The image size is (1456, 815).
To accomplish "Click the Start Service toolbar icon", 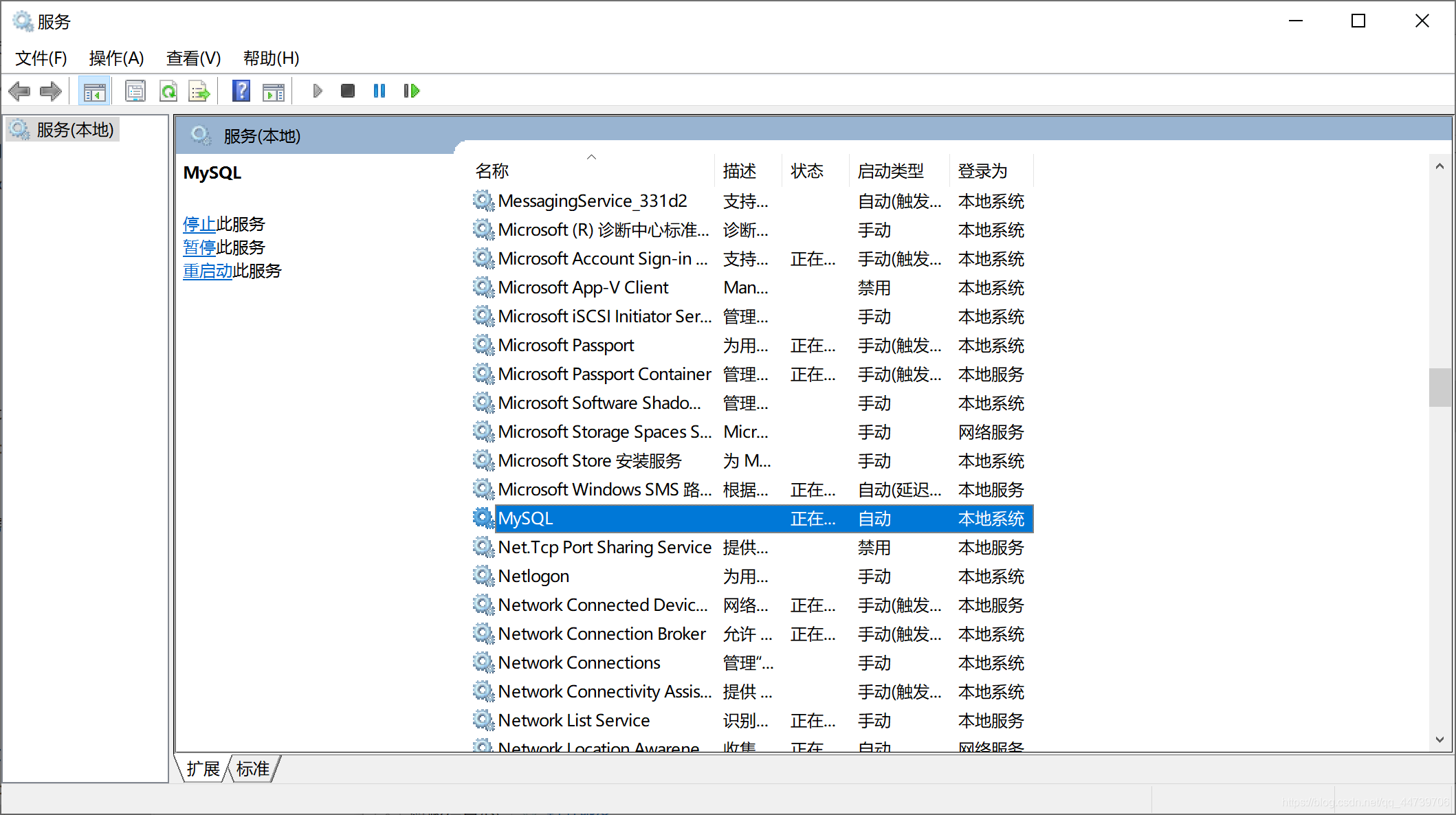I will (317, 91).
